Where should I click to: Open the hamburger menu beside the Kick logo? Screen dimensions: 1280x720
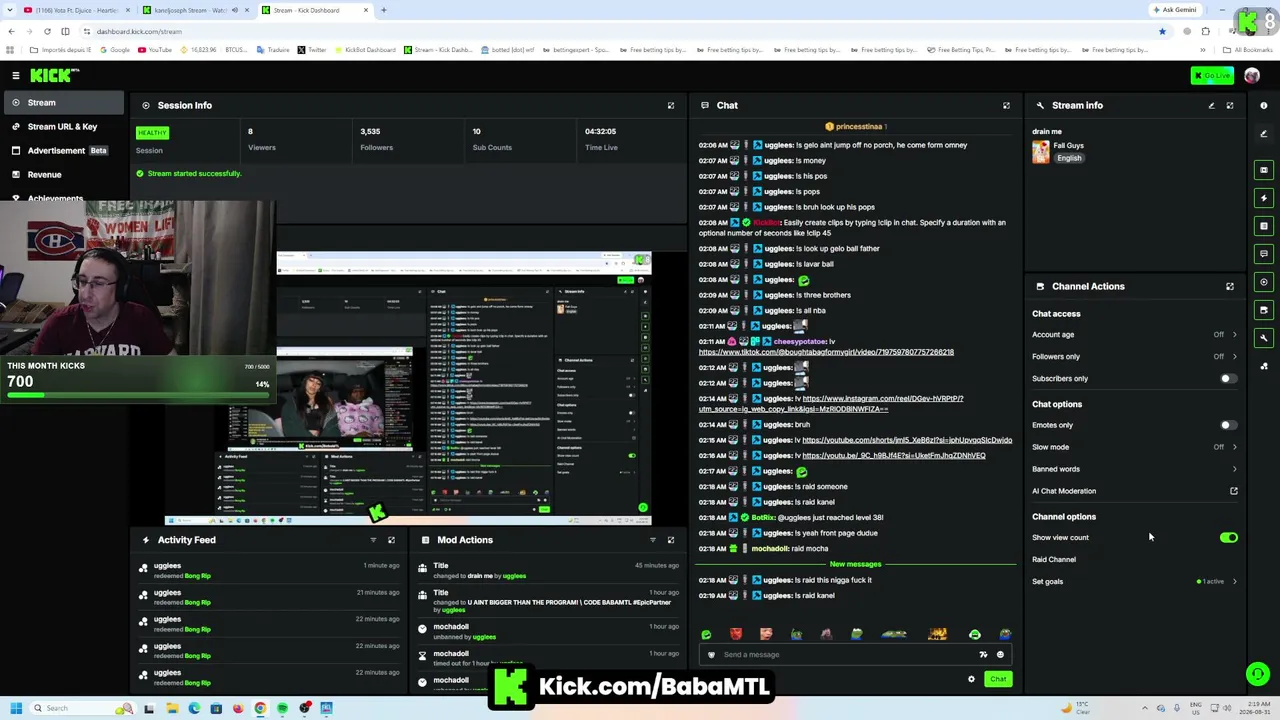pyautogui.click(x=15, y=75)
